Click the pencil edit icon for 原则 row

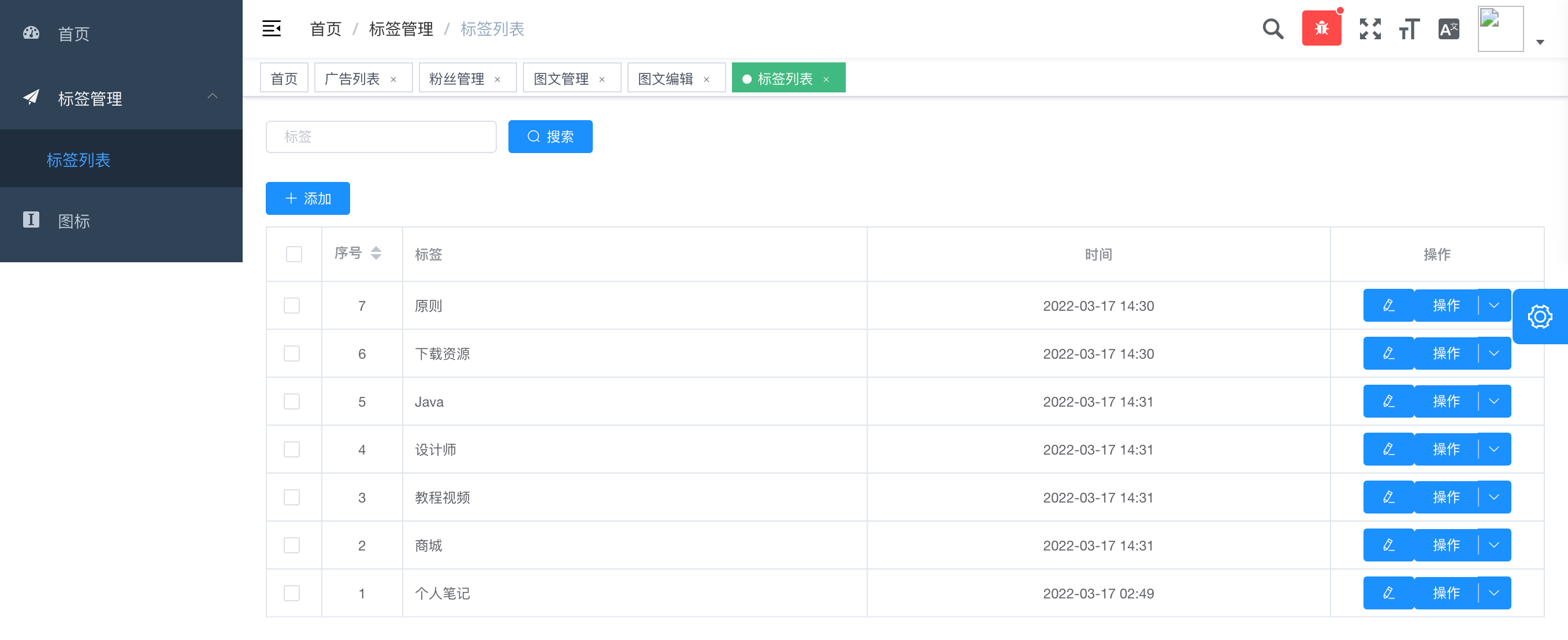pos(1388,306)
